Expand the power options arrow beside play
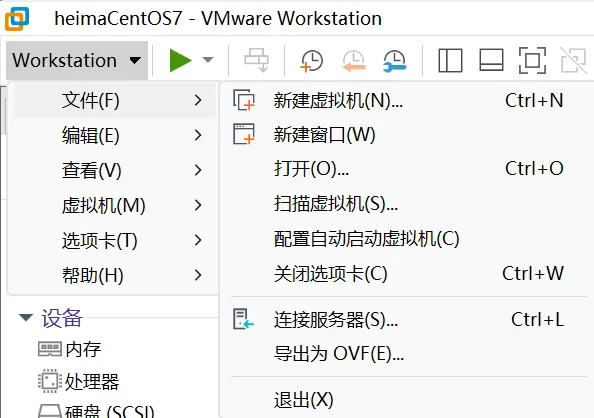The width and height of the screenshot is (594, 418). pos(208,60)
